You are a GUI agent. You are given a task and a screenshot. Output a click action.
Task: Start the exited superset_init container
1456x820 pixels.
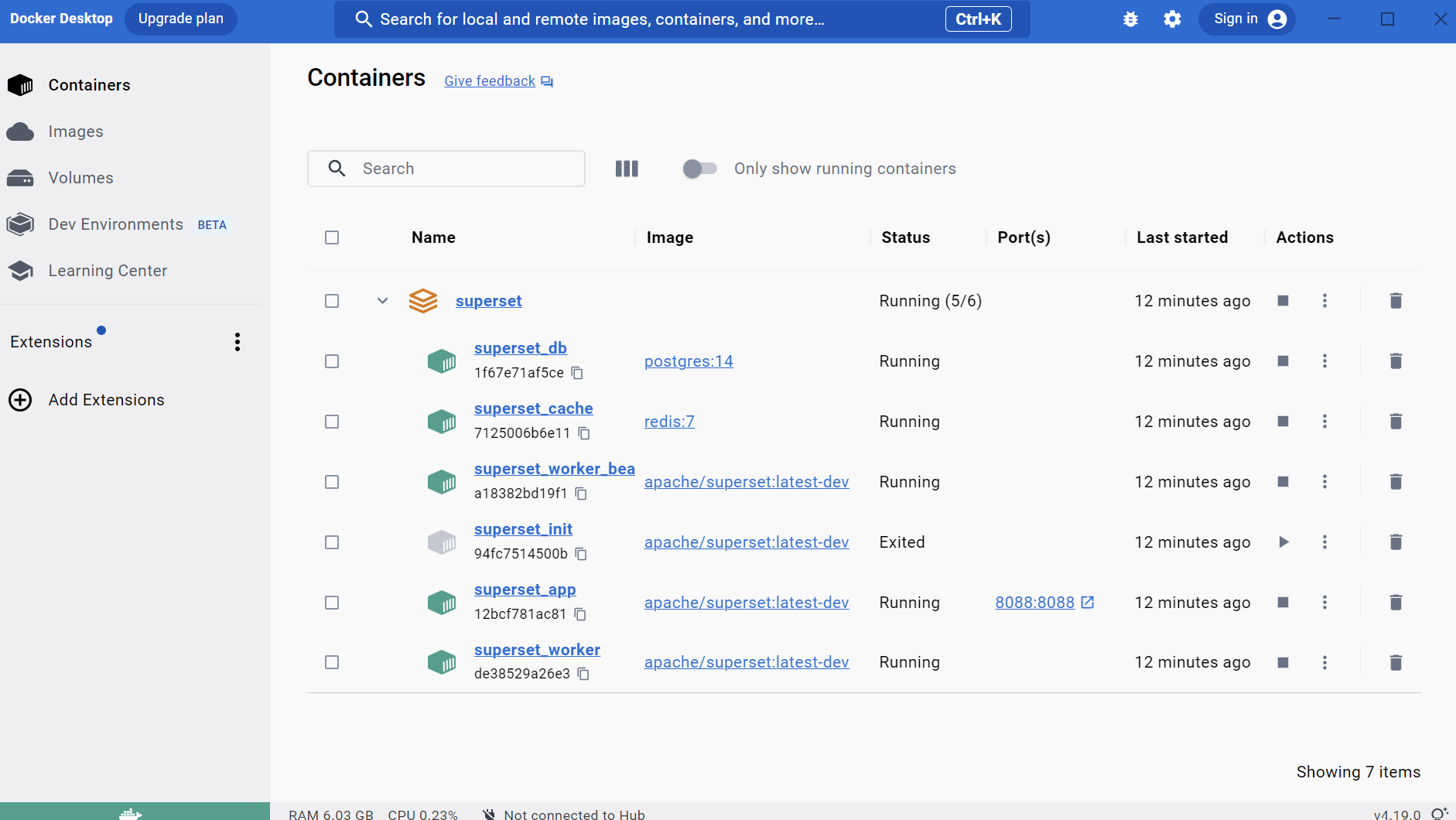click(1283, 542)
